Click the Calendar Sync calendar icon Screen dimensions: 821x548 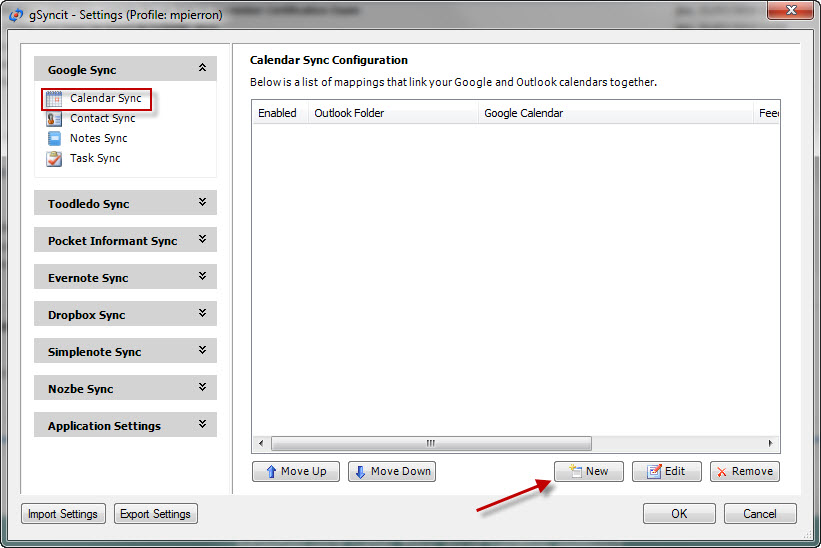pos(53,99)
